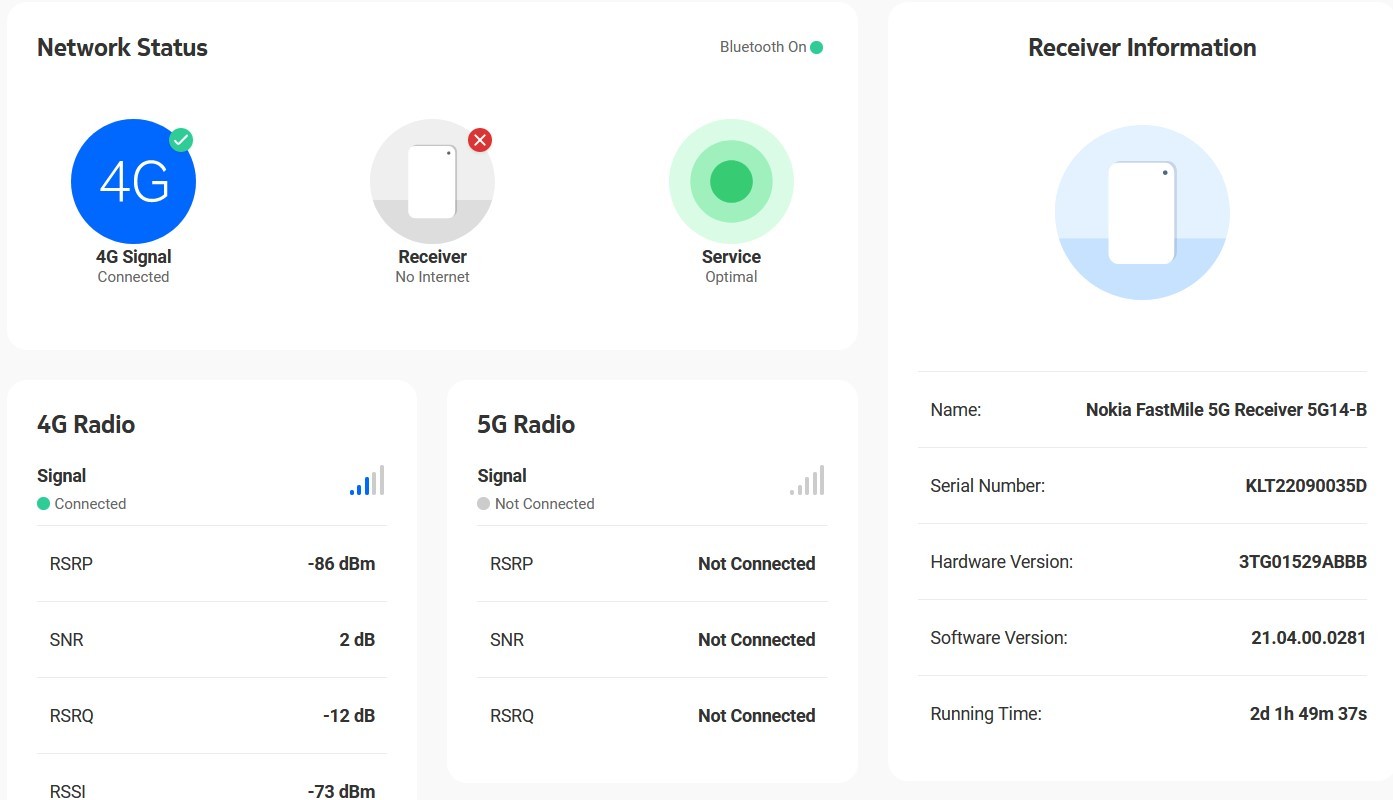Click the 5G Radio panel heading
This screenshot has width=1393, height=800.
[526, 425]
